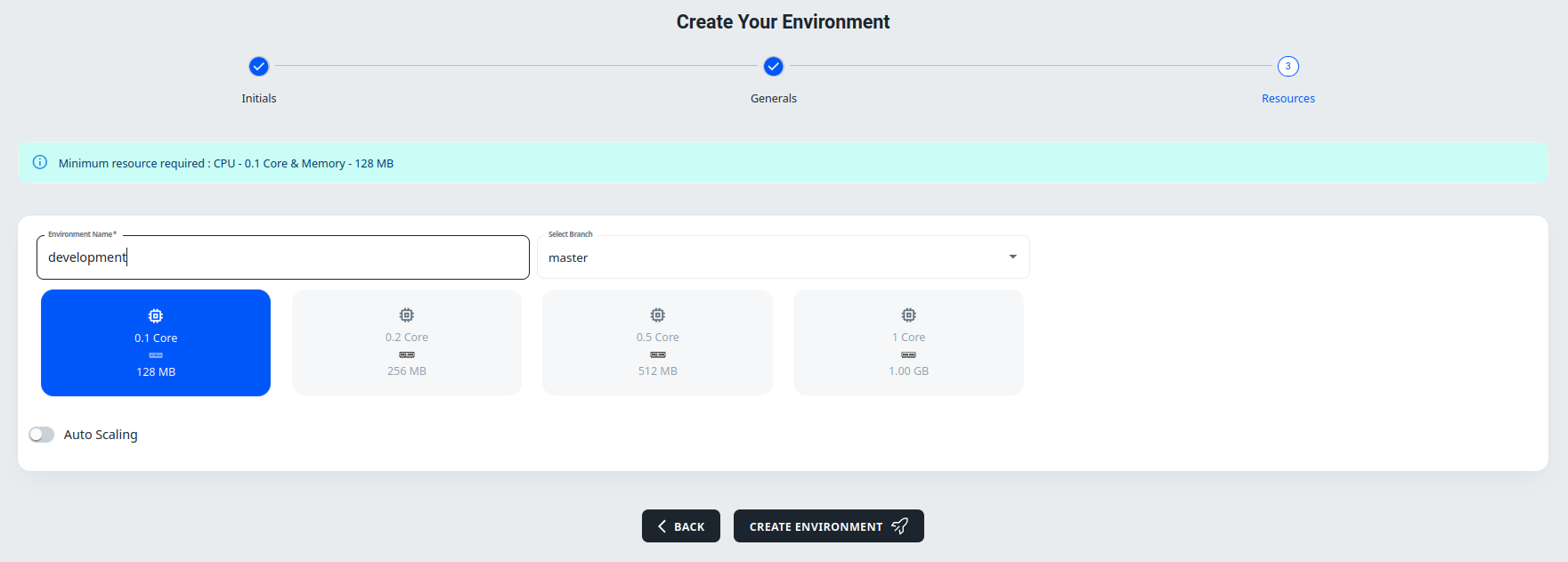Focus the Environment Name input field
The width and height of the screenshot is (1568, 562).
coord(283,257)
